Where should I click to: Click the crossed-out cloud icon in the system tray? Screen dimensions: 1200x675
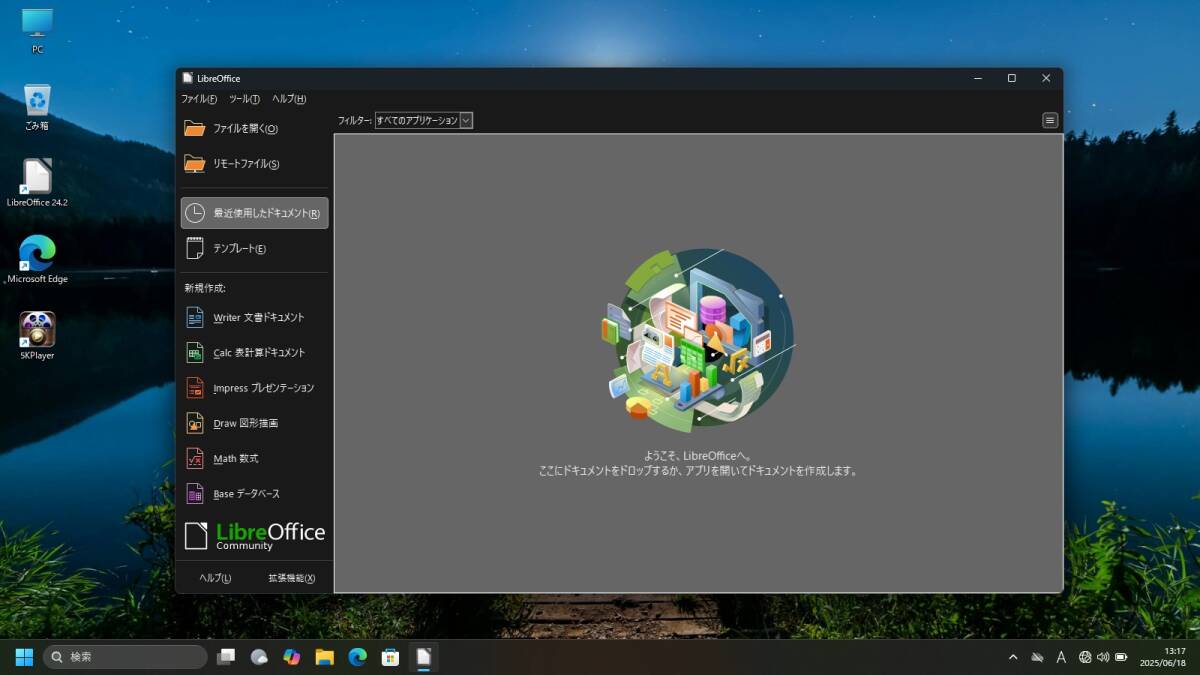[x=1037, y=657]
